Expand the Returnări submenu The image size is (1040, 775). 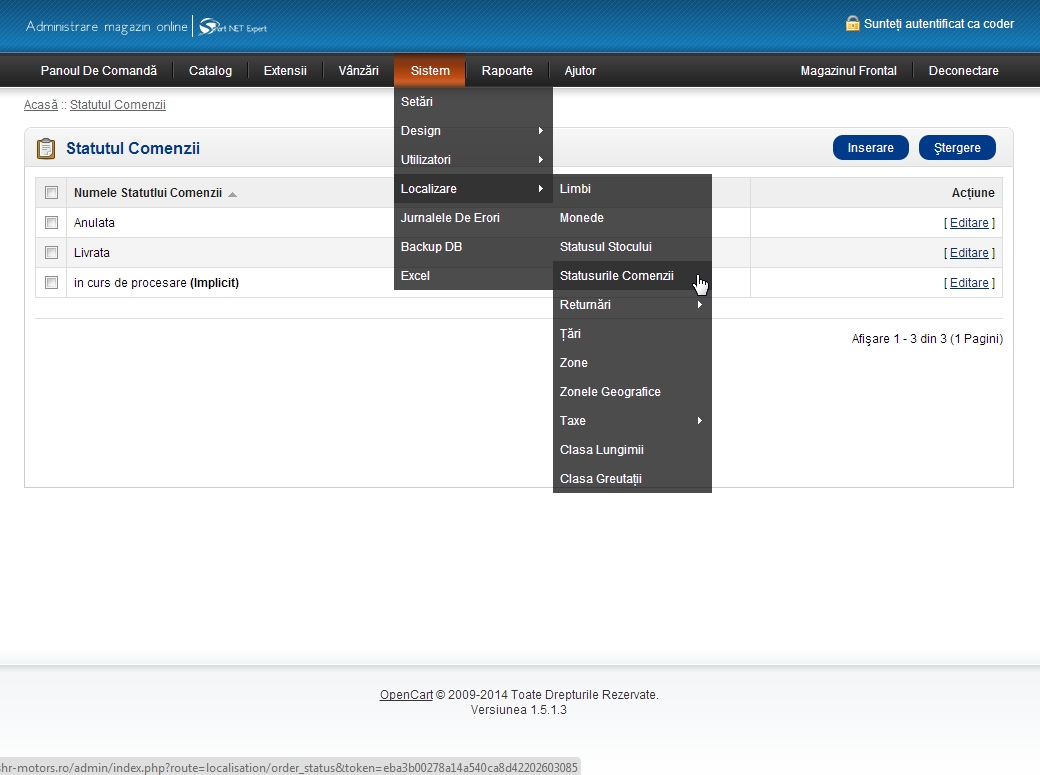click(x=632, y=305)
